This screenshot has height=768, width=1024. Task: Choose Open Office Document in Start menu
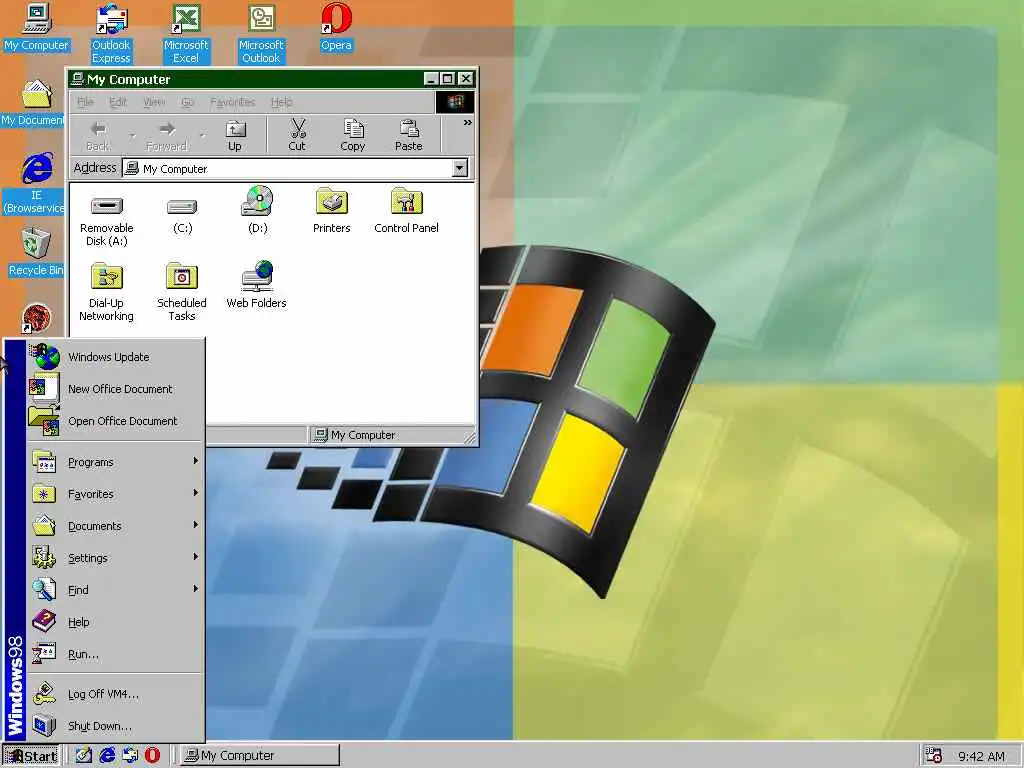pos(116,421)
